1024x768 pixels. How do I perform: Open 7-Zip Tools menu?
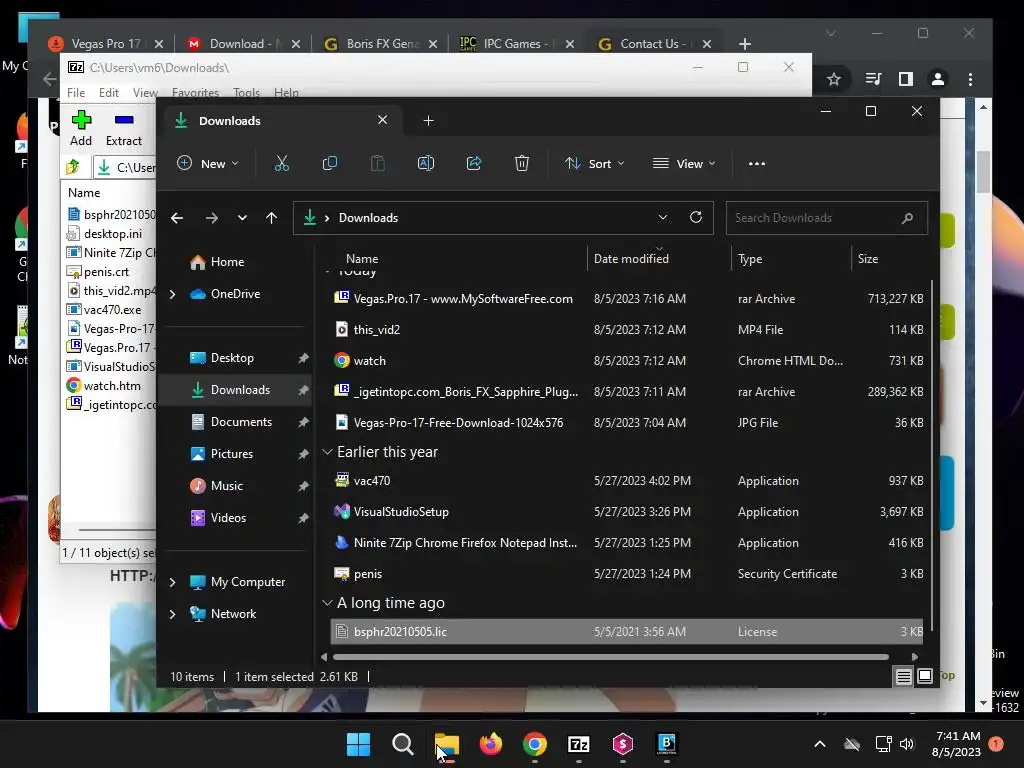pos(246,93)
